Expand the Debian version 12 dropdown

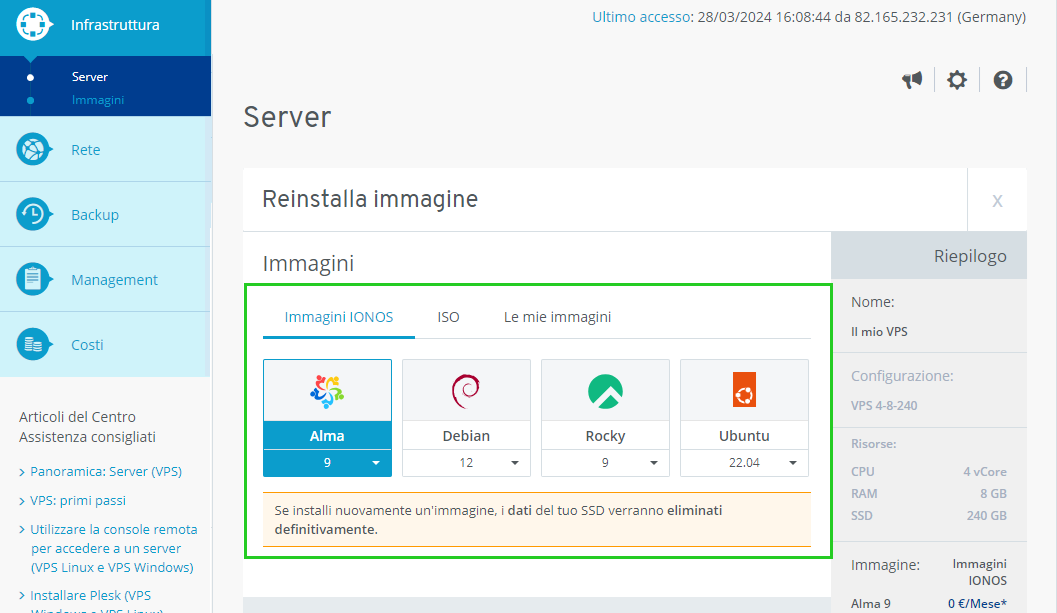466,463
